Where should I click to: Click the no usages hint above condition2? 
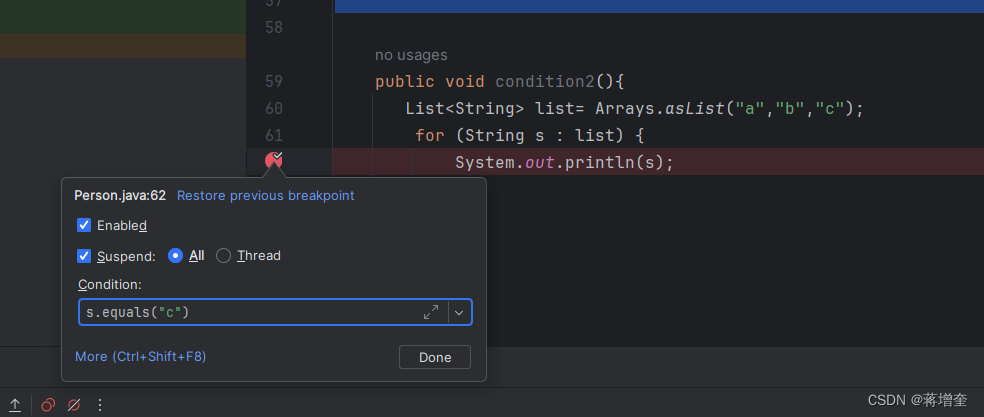click(411, 55)
